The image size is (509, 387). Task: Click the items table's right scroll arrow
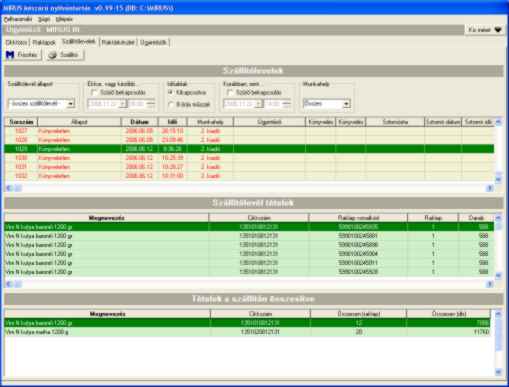tap(490, 284)
